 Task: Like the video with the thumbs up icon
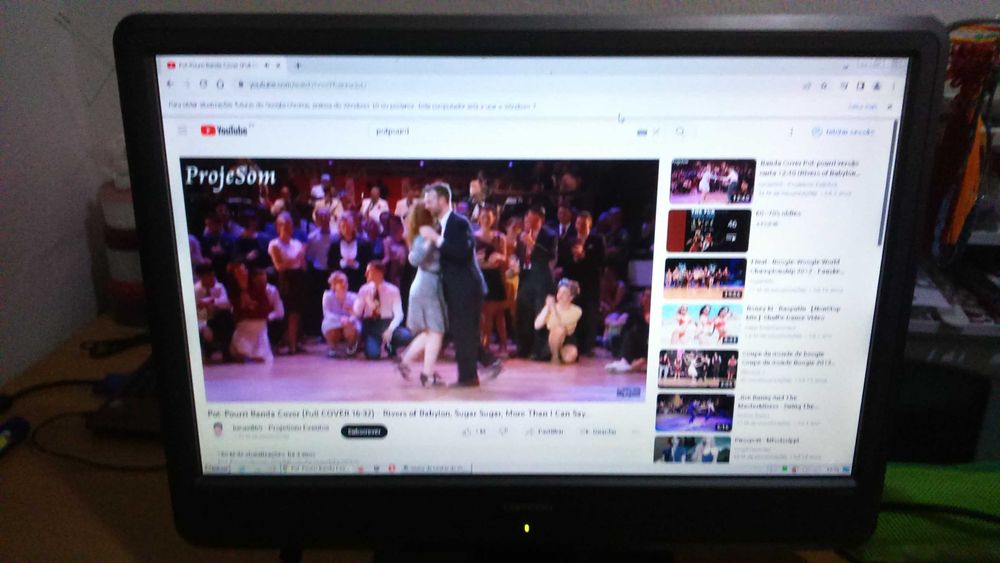click(466, 432)
